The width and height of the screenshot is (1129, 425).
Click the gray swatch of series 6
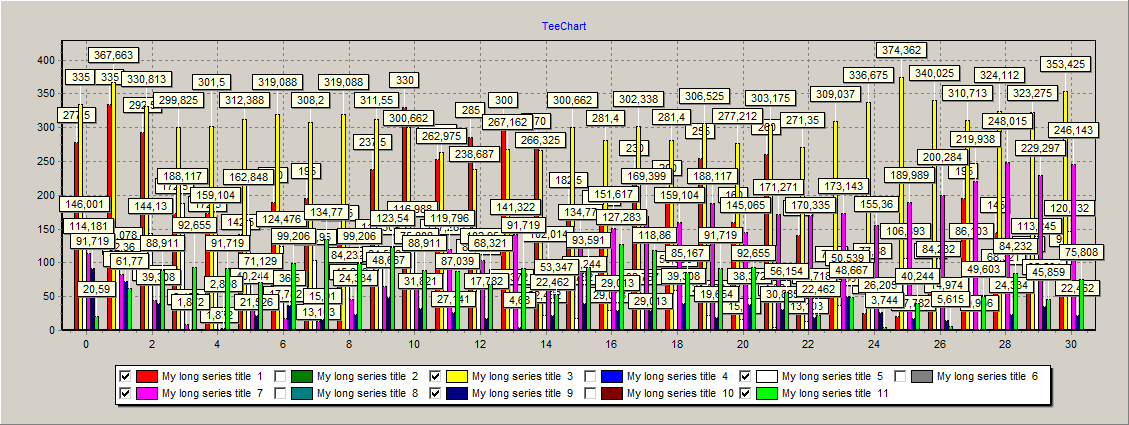[922, 376]
